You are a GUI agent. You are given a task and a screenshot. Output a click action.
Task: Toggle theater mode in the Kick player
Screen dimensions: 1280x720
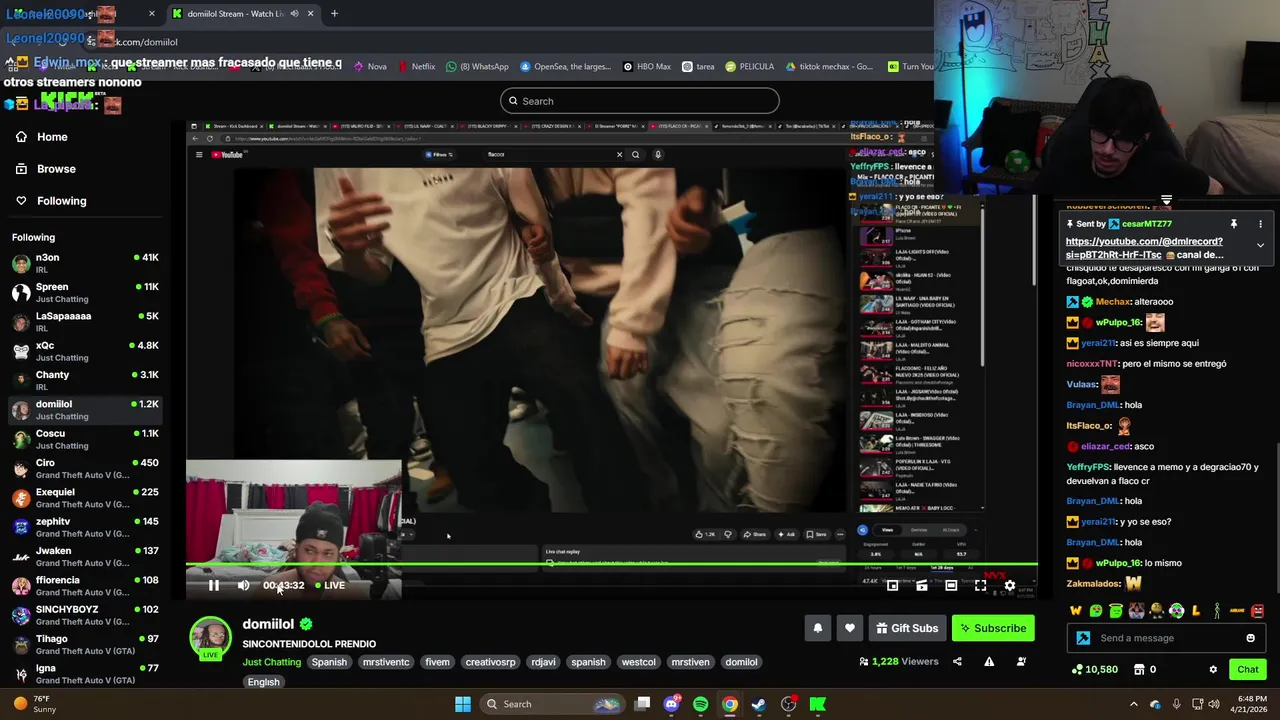point(951,585)
